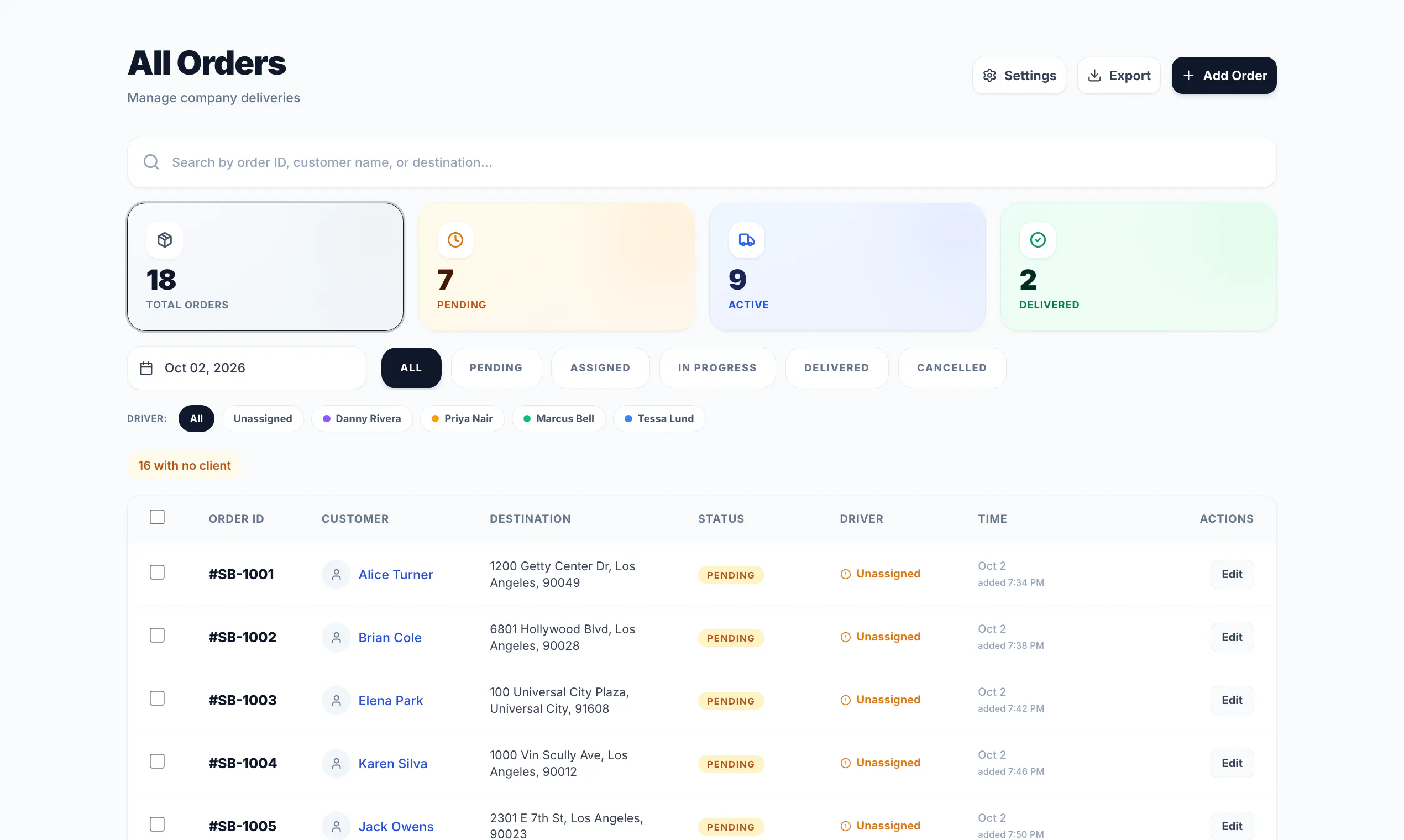Select the In Progress status filter tab
Screen dimensions: 1404x840
pyautogui.click(x=717, y=368)
